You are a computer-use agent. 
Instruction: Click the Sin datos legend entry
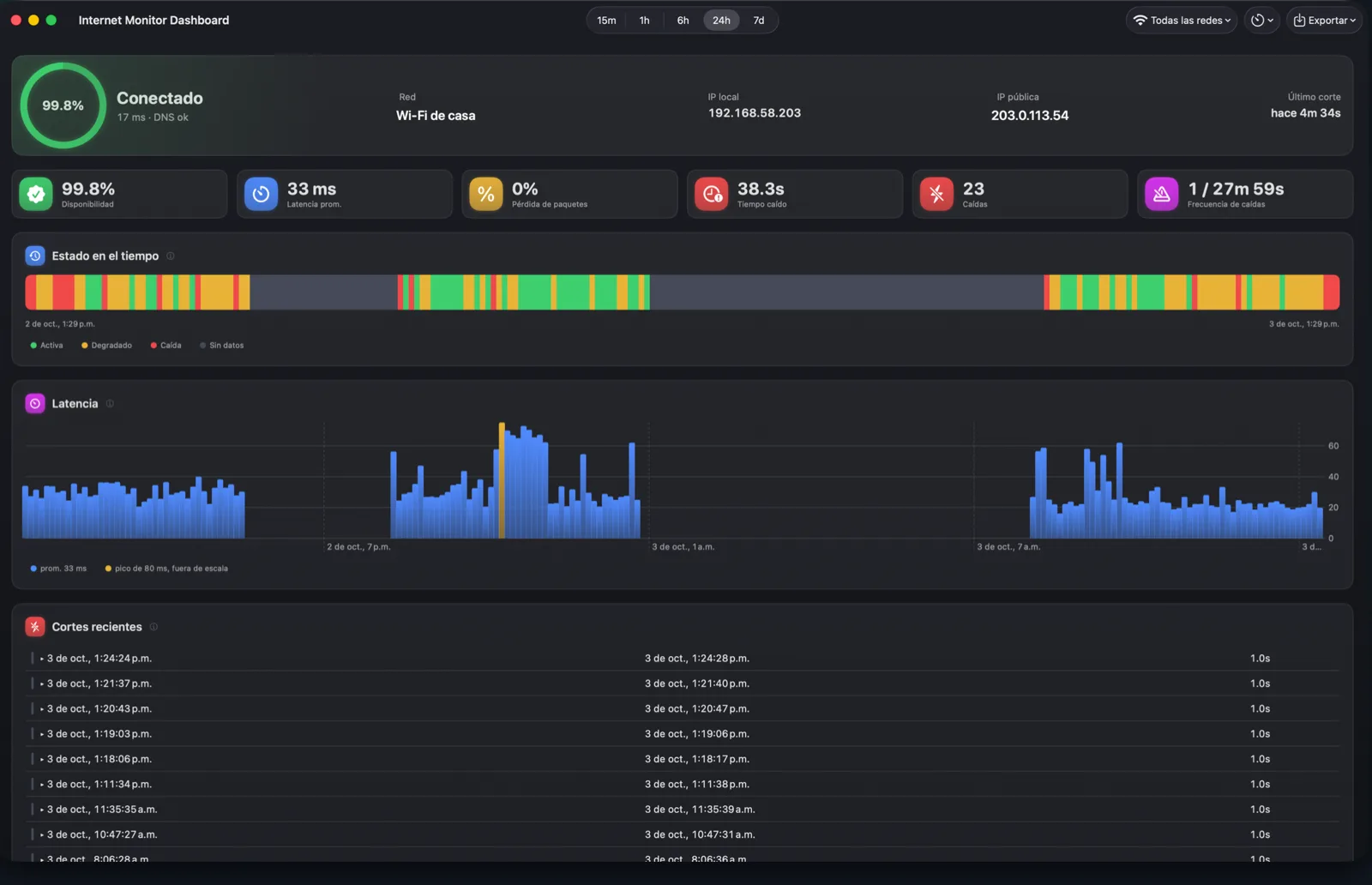[x=221, y=346]
